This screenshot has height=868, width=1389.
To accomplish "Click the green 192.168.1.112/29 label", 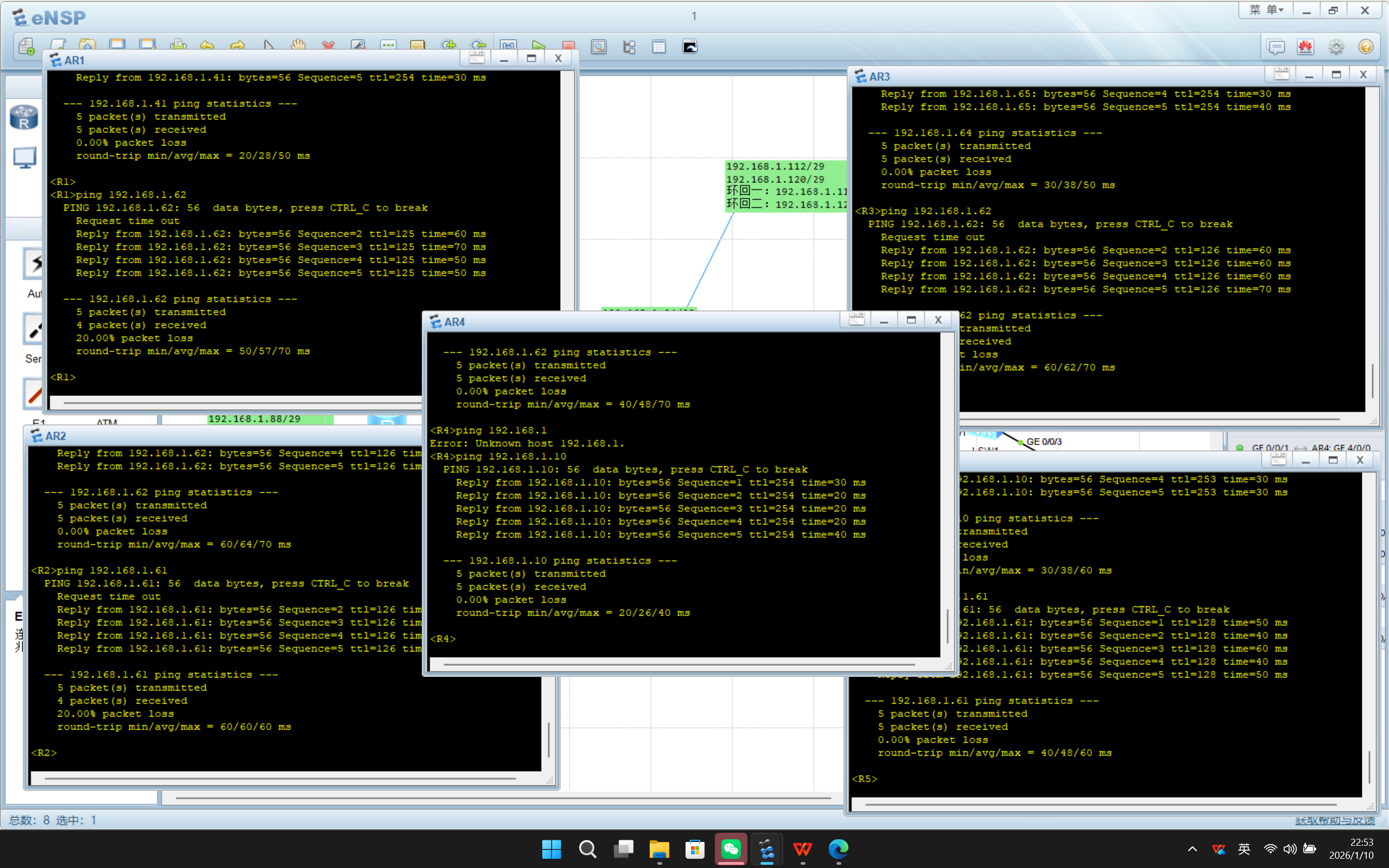I will pos(775,167).
